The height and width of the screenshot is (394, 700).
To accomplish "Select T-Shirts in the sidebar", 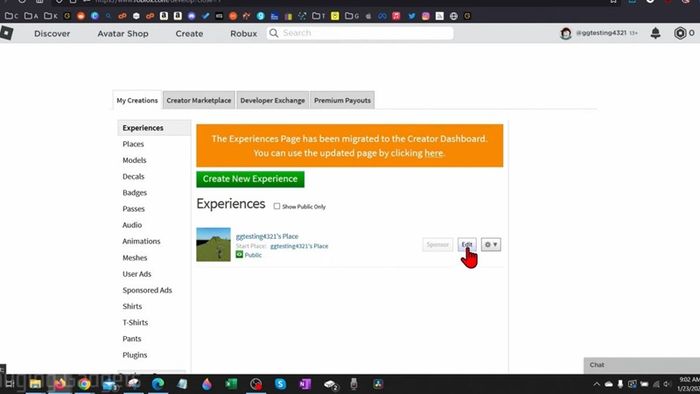I will [135, 322].
